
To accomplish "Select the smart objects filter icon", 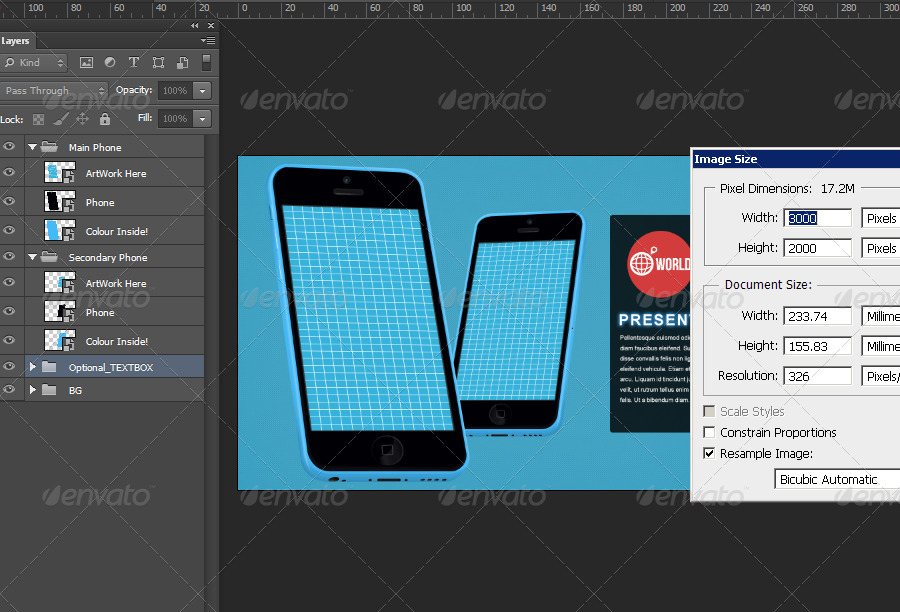I will point(182,62).
